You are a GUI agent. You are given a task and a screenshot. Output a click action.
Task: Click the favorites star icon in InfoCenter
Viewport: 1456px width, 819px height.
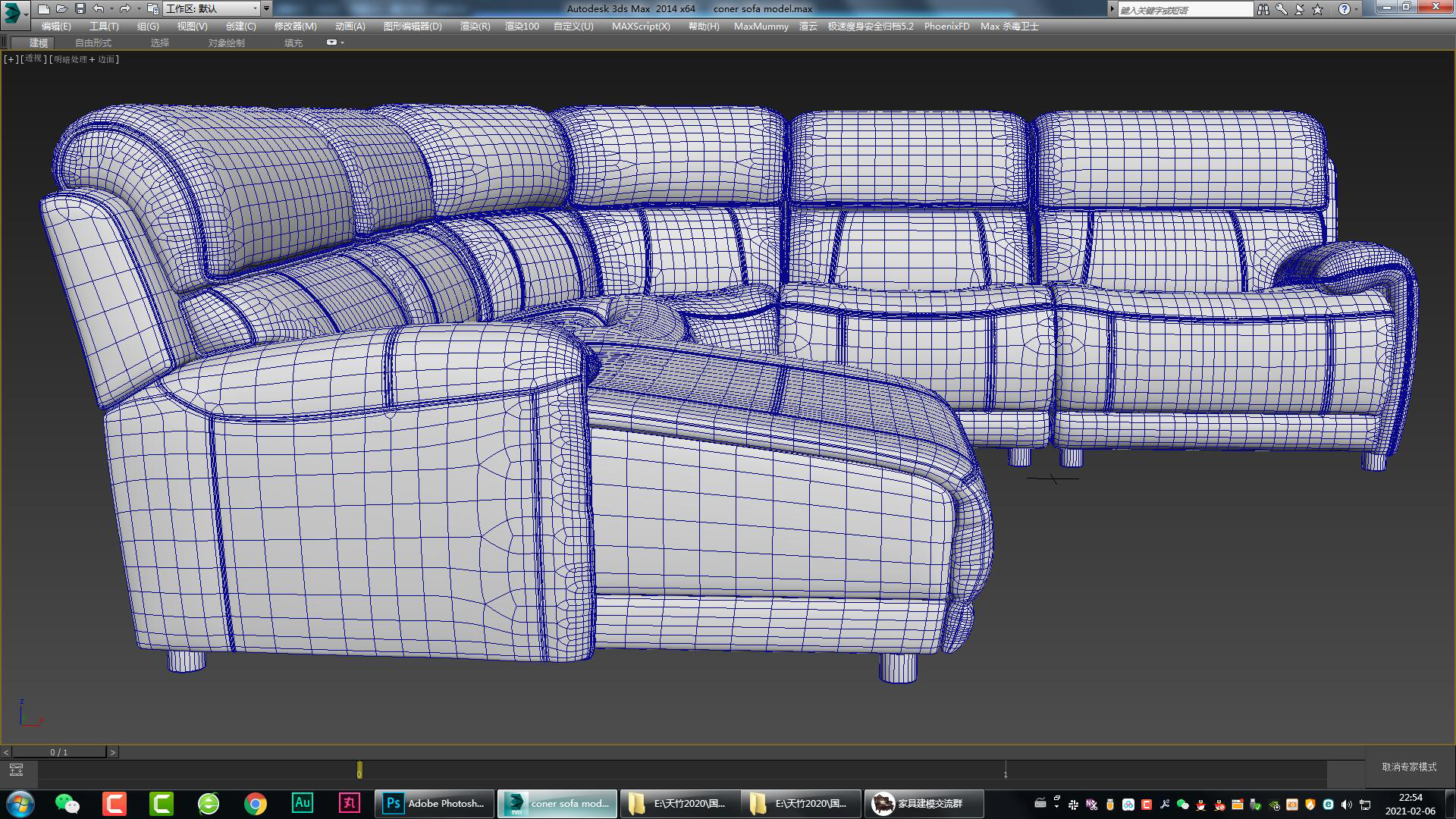click(x=1317, y=8)
